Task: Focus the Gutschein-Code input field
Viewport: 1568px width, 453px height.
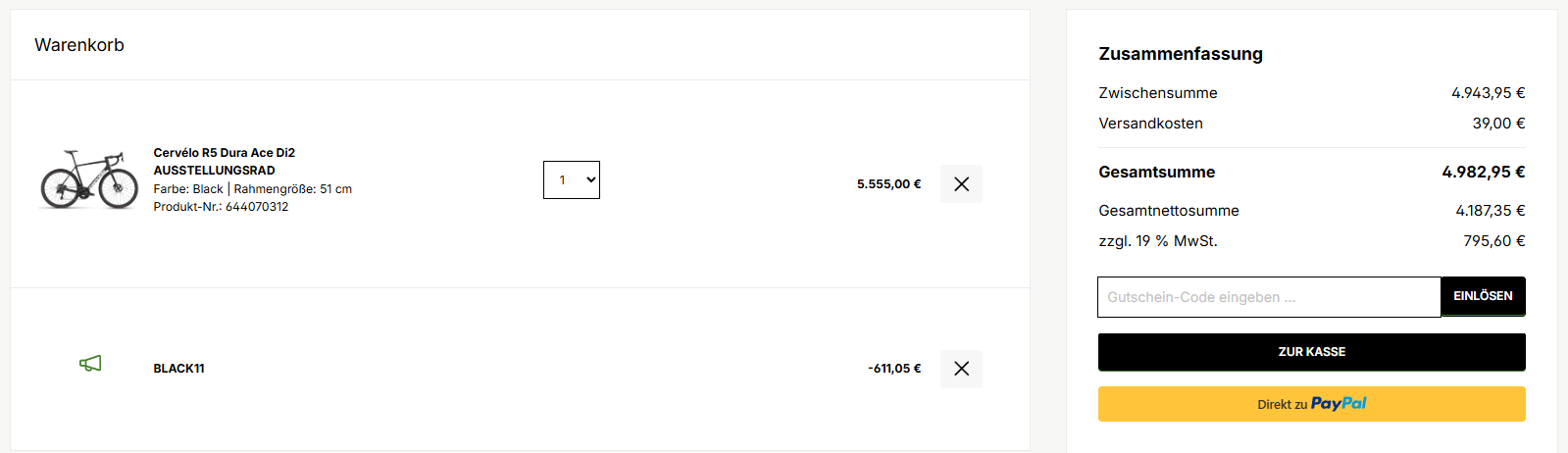Action: click(x=1268, y=297)
